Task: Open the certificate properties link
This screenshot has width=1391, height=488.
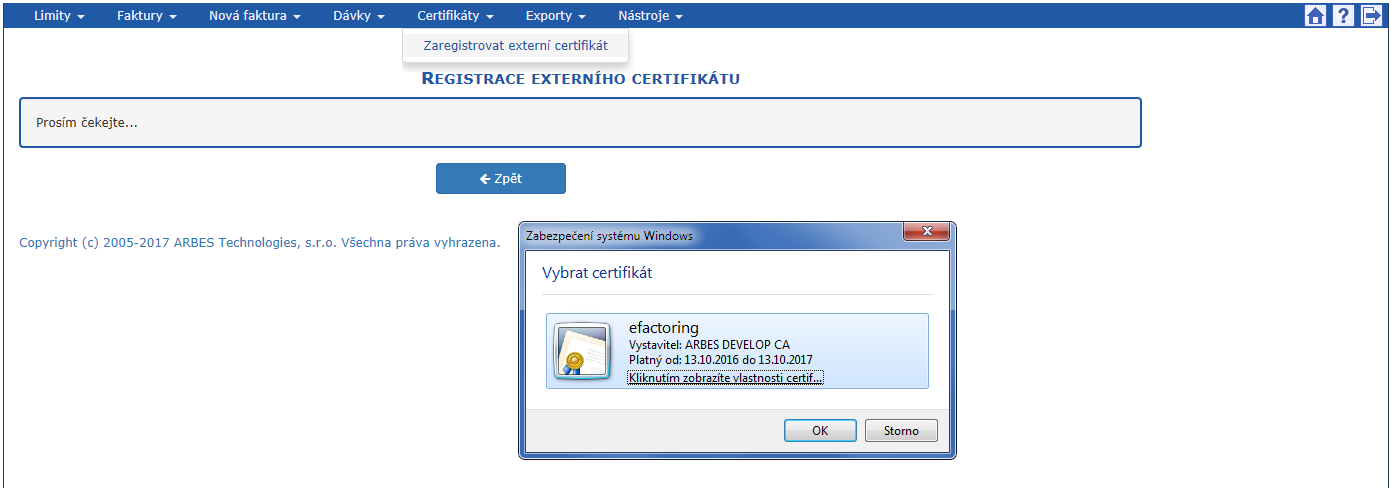Action: 725,378
